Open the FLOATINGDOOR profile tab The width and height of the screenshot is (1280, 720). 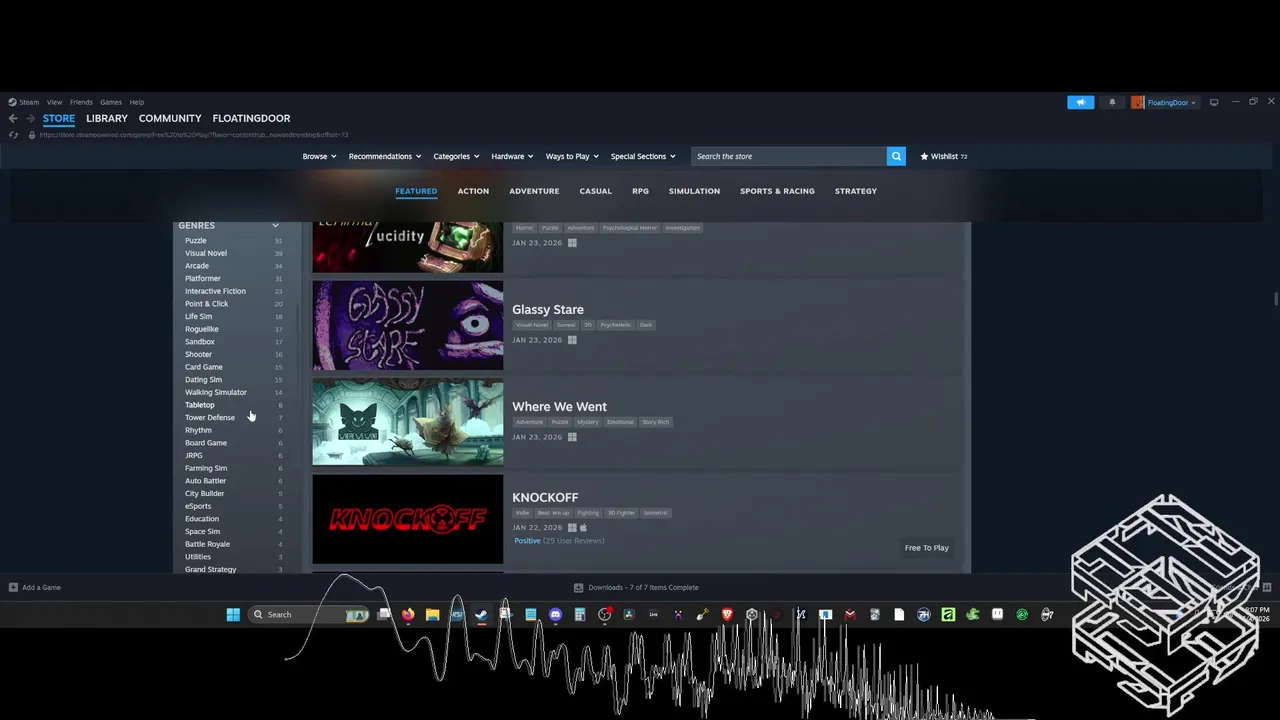click(251, 118)
